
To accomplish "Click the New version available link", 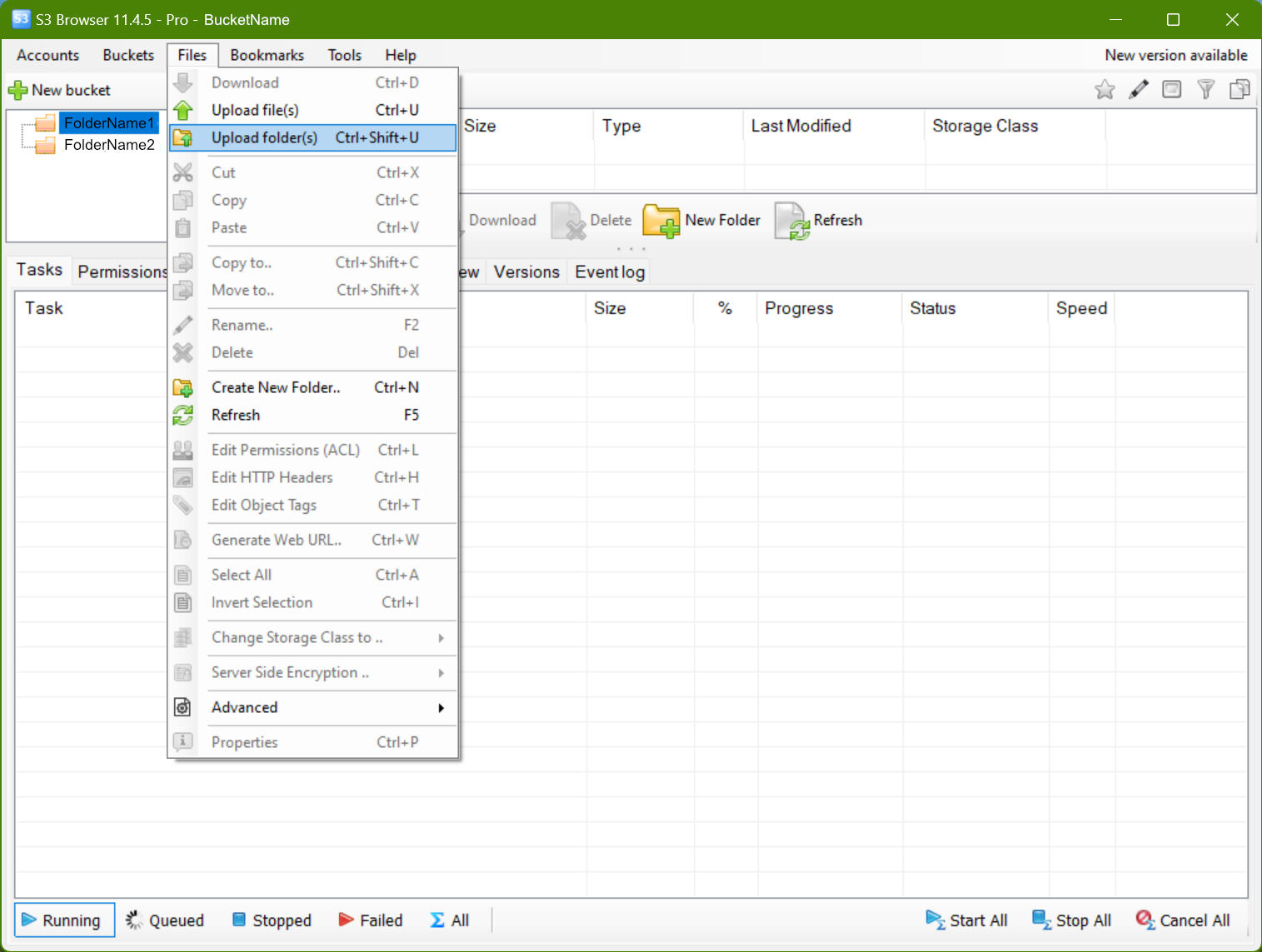I will (1176, 55).
